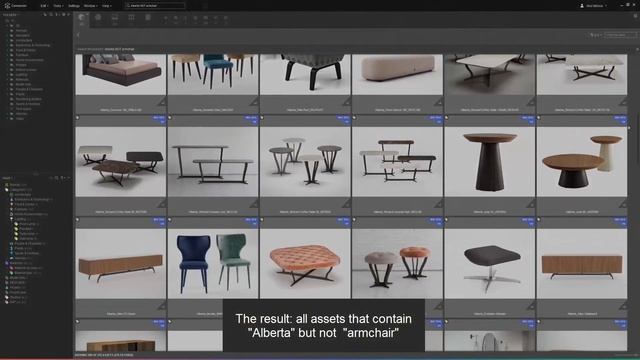Click the corner triangle icon under the two console tables
Image resolution: width=640 pixels, height=360 pixels.
pos(254,203)
